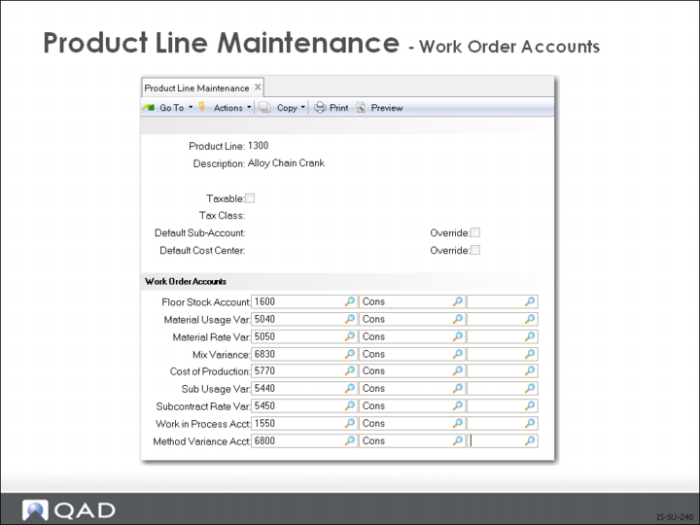Open lookup for Material Rate Var 5050 field
The width and height of the screenshot is (700, 525).
350,336
